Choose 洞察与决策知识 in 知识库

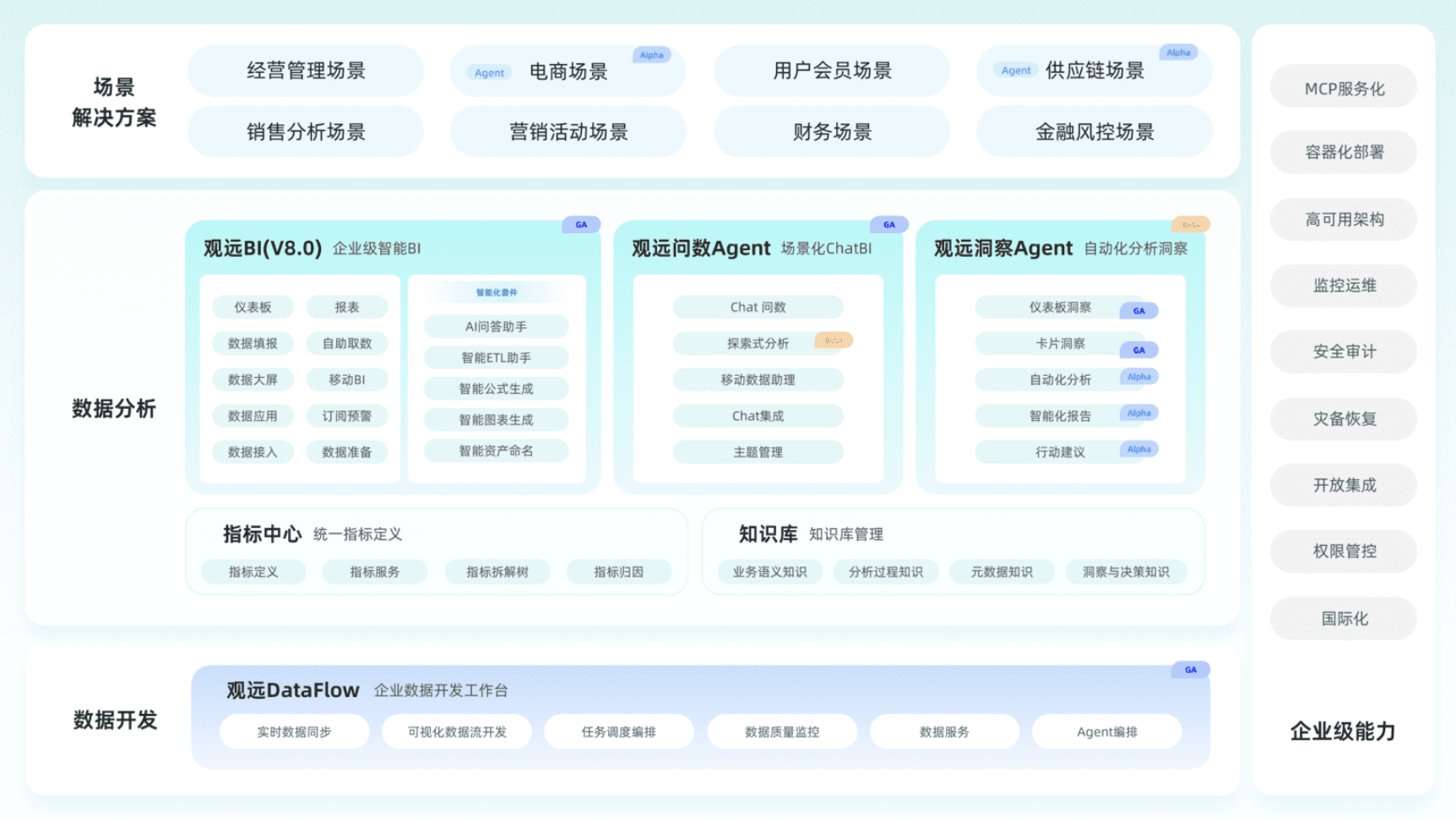tap(1126, 572)
